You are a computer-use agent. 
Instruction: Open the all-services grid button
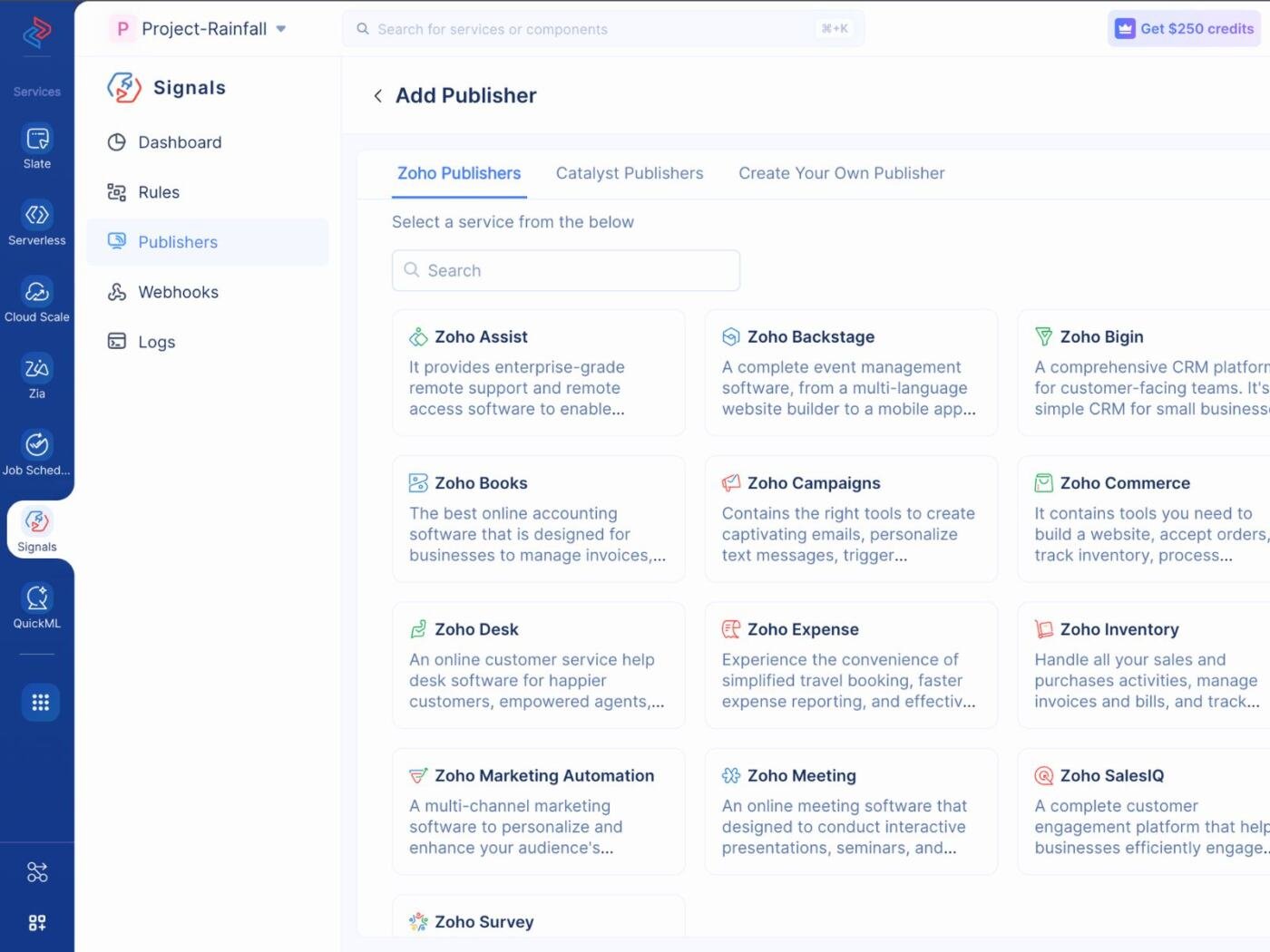pyautogui.click(x=40, y=702)
